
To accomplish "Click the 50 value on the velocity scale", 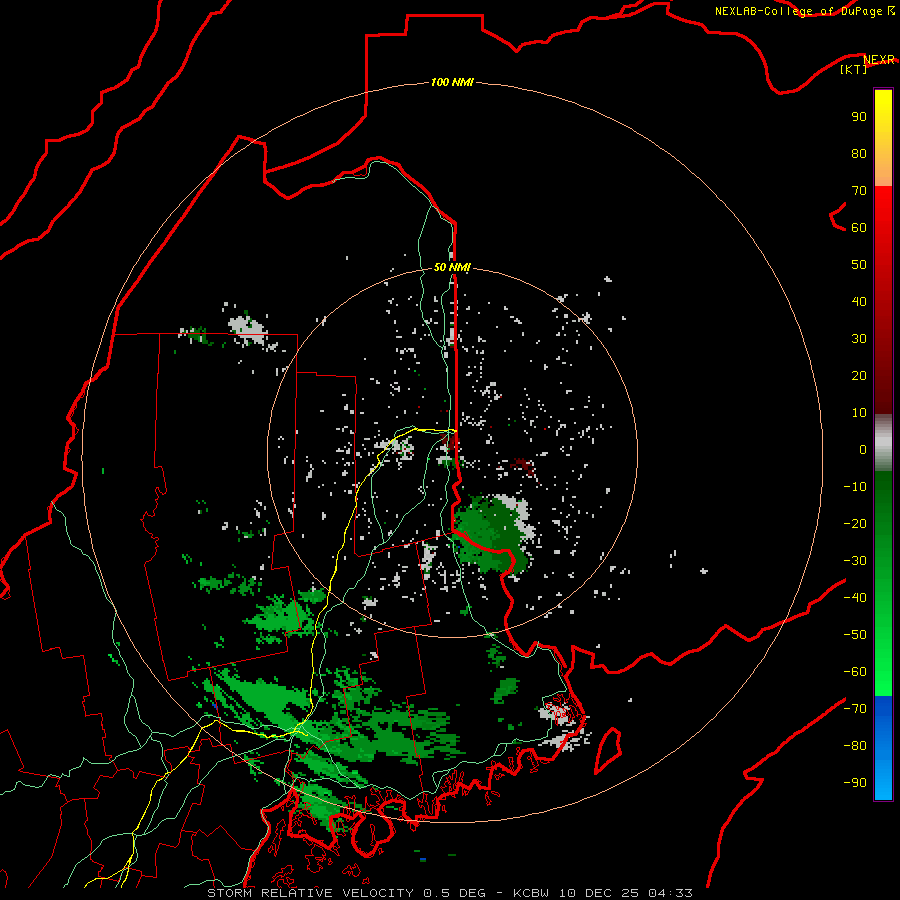I will [x=859, y=265].
